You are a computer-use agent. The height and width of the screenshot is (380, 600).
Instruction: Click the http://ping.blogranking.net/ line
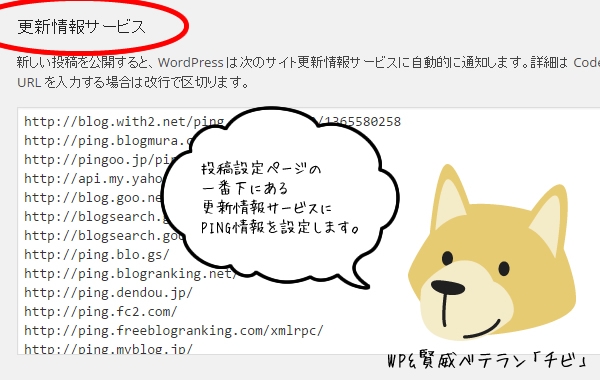[131, 274]
